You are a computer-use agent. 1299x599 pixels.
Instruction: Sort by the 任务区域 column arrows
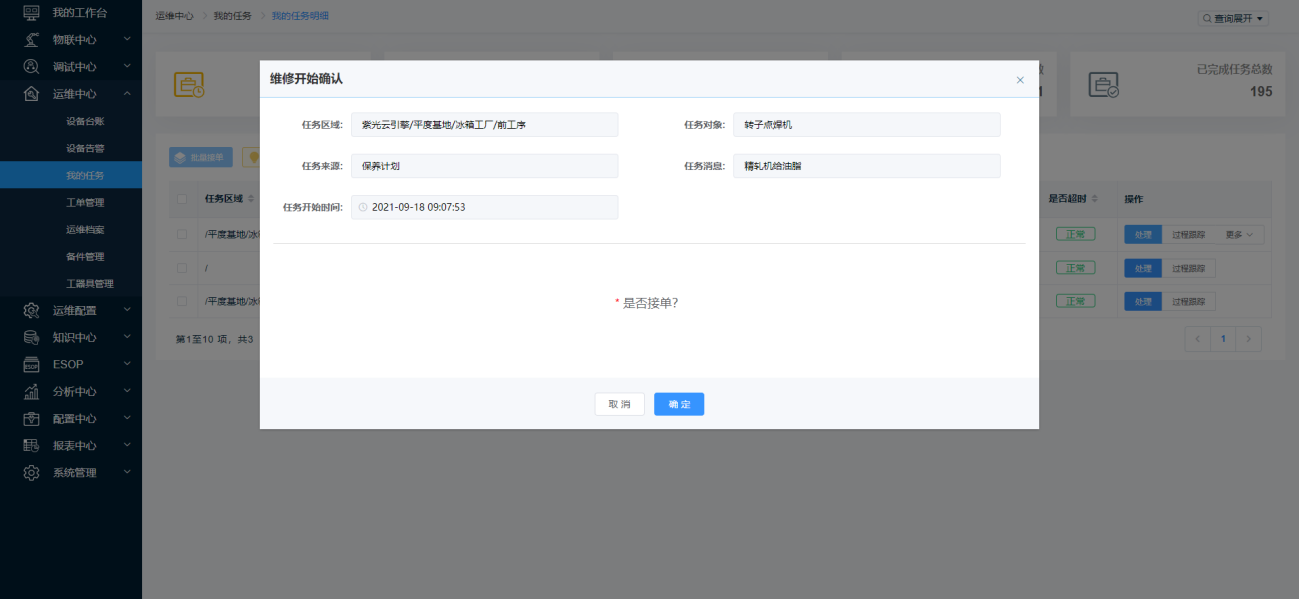click(x=251, y=199)
